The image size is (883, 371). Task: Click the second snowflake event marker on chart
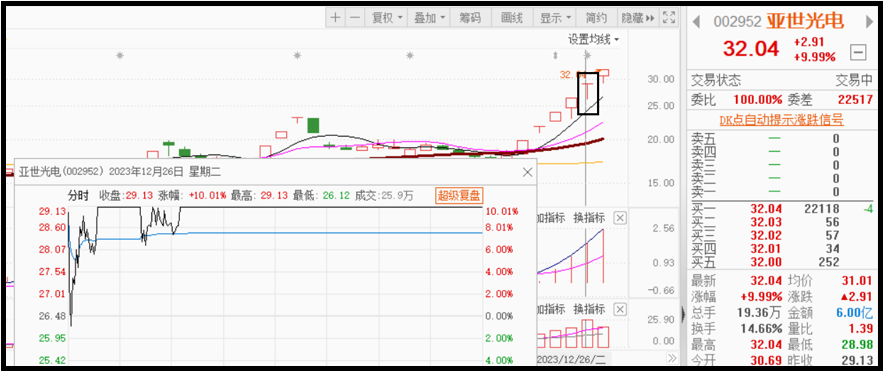coord(297,55)
